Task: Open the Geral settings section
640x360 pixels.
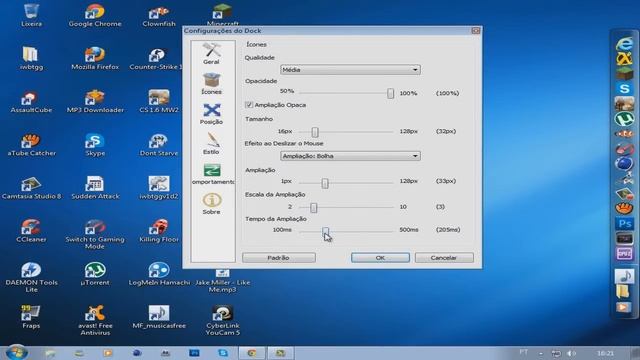Action: (211, 53)
